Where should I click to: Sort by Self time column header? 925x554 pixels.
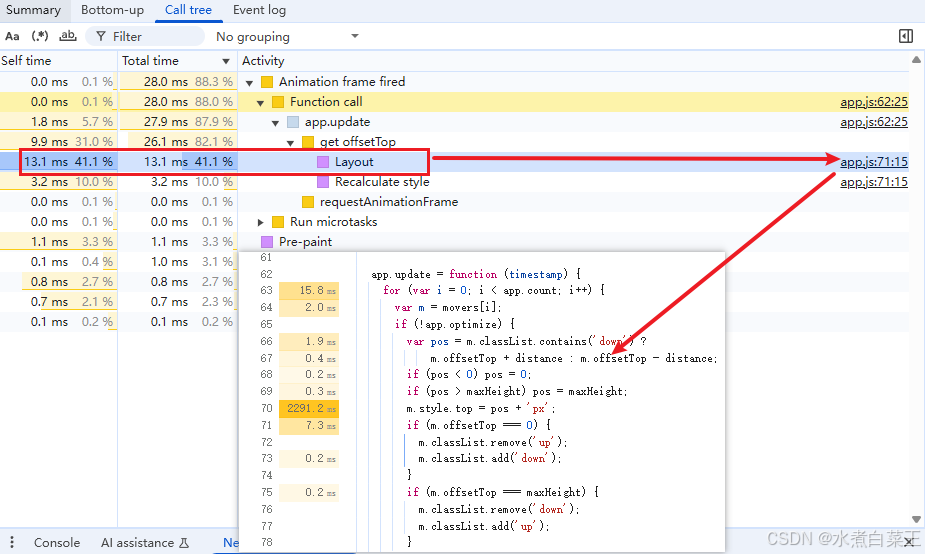pyautogui.click(x=58, y=61)
